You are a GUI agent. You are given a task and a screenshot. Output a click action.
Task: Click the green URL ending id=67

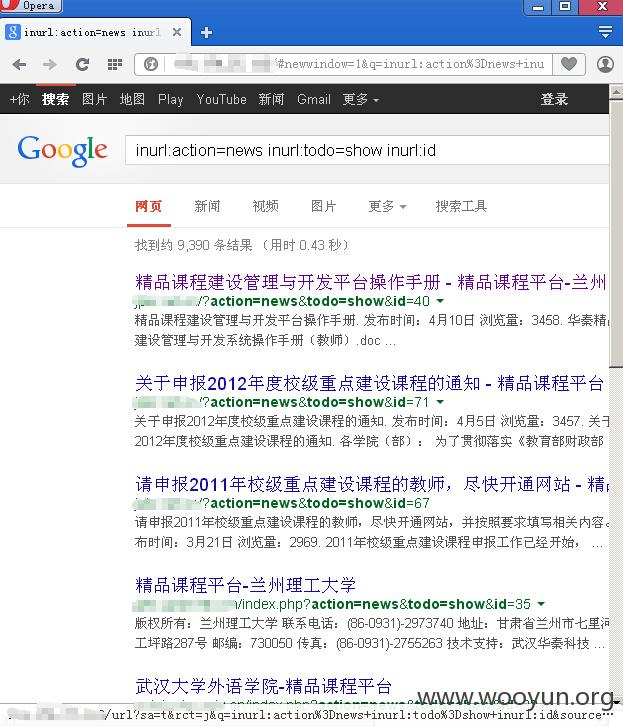pyautogui.click(x=281, y=503)
